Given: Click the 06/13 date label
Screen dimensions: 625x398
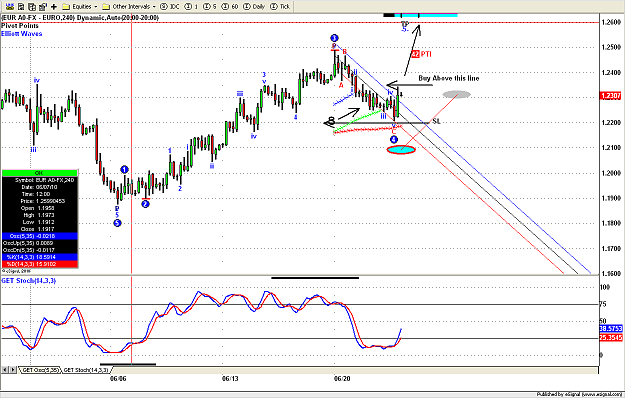Looking at the screenshot, I should click(x=230, y=378).
